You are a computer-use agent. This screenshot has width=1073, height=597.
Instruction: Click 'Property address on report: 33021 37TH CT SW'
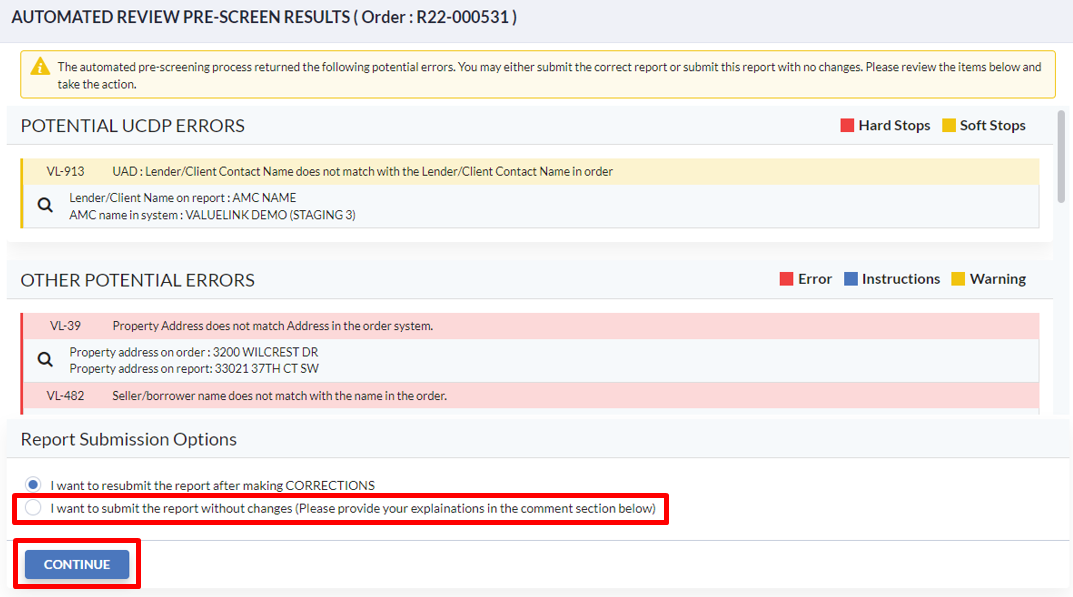pos(194,369)
